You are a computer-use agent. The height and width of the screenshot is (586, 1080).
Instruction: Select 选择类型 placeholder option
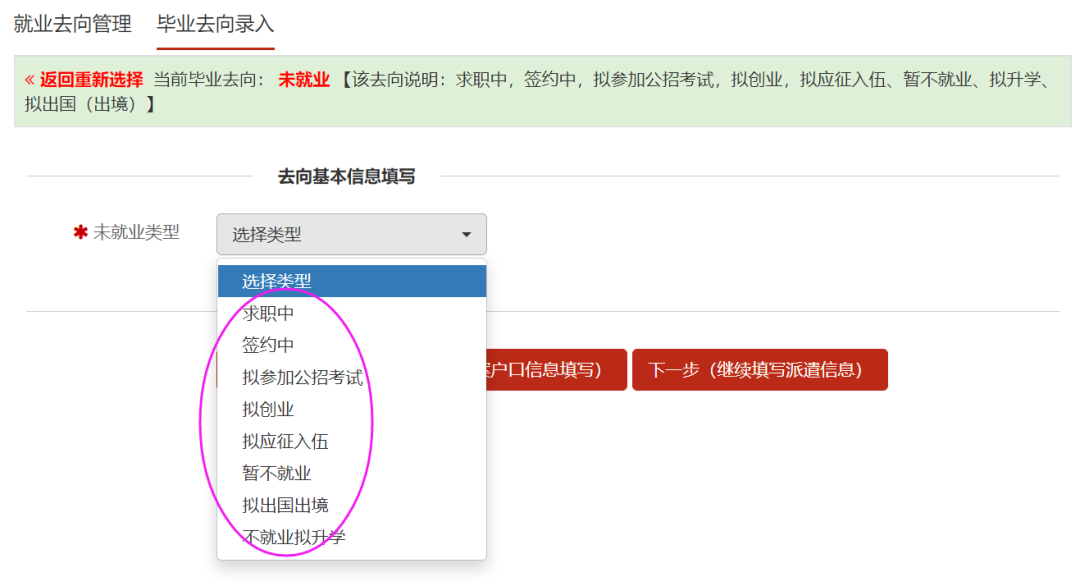352,281
